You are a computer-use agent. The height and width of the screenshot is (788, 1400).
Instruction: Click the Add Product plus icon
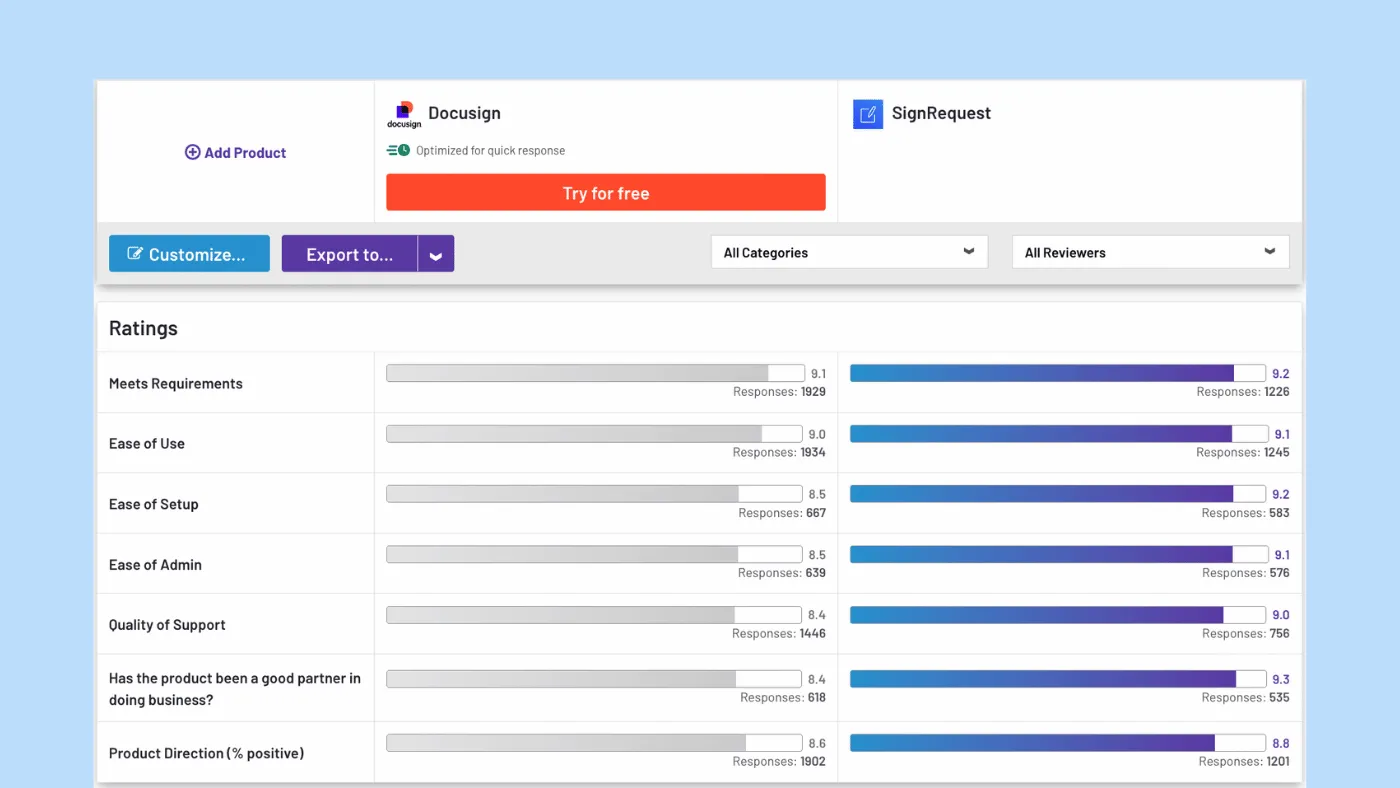(x=192, y=152)
